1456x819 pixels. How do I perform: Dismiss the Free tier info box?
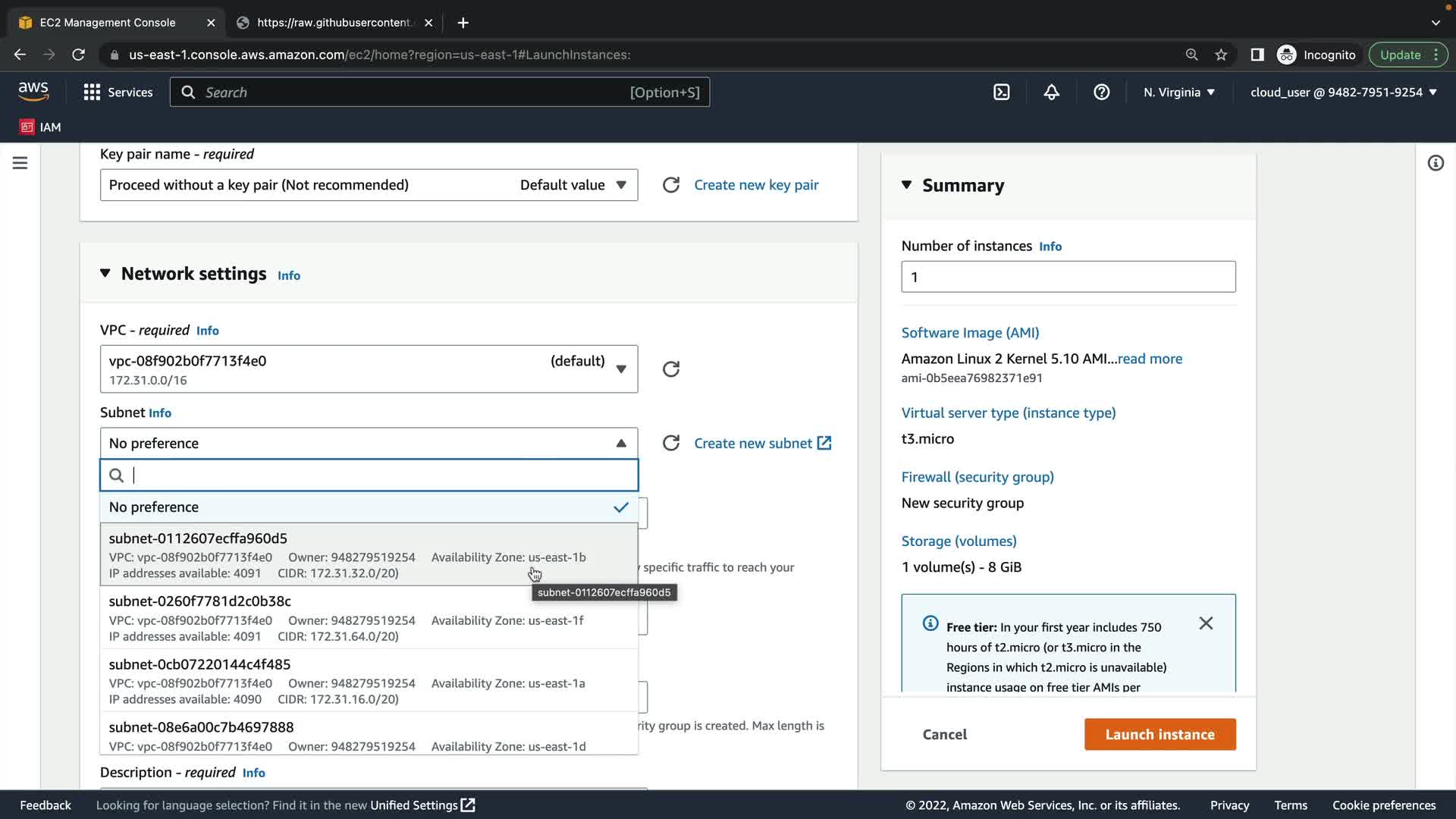(1206, 623)
